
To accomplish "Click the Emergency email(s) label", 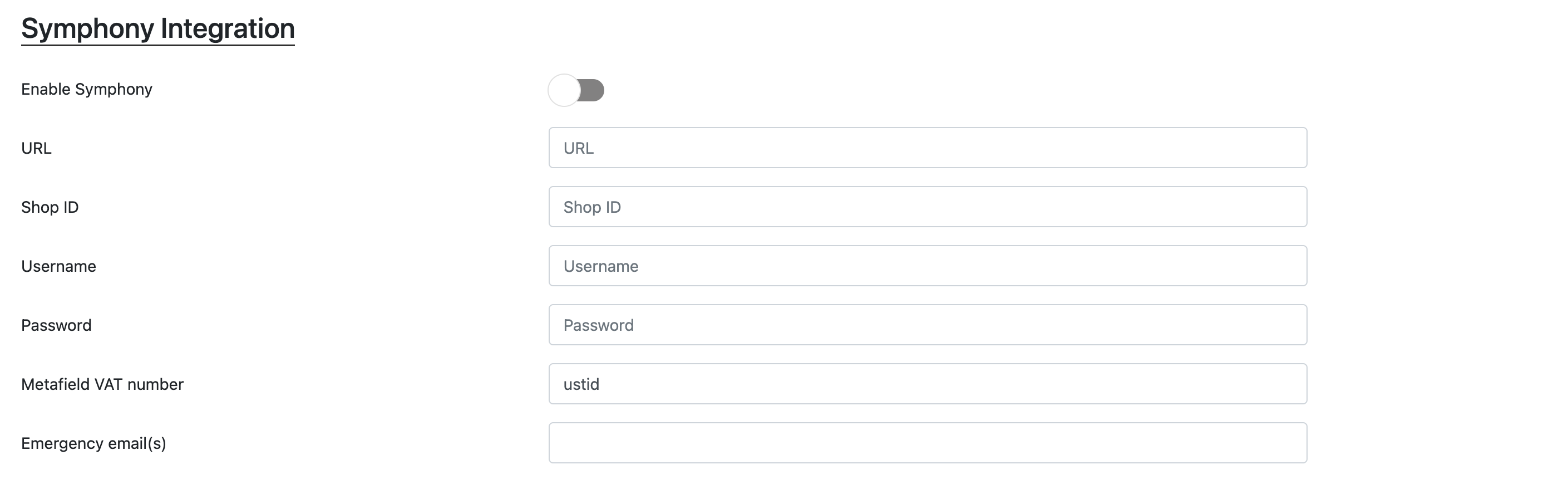I will pyautogui.click(x=93, y=444).
